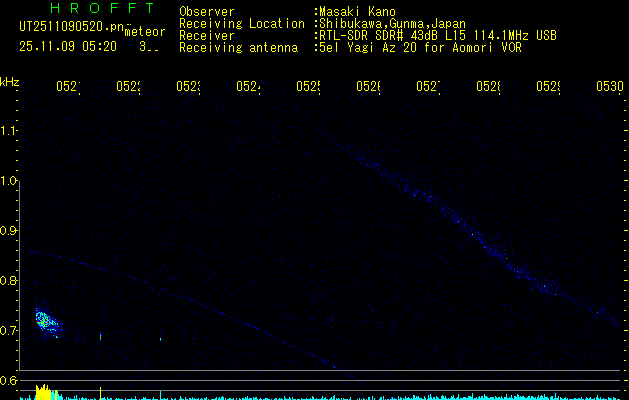Select RTL-SDR receiver details text
The image size is (629, 400).
438,36
